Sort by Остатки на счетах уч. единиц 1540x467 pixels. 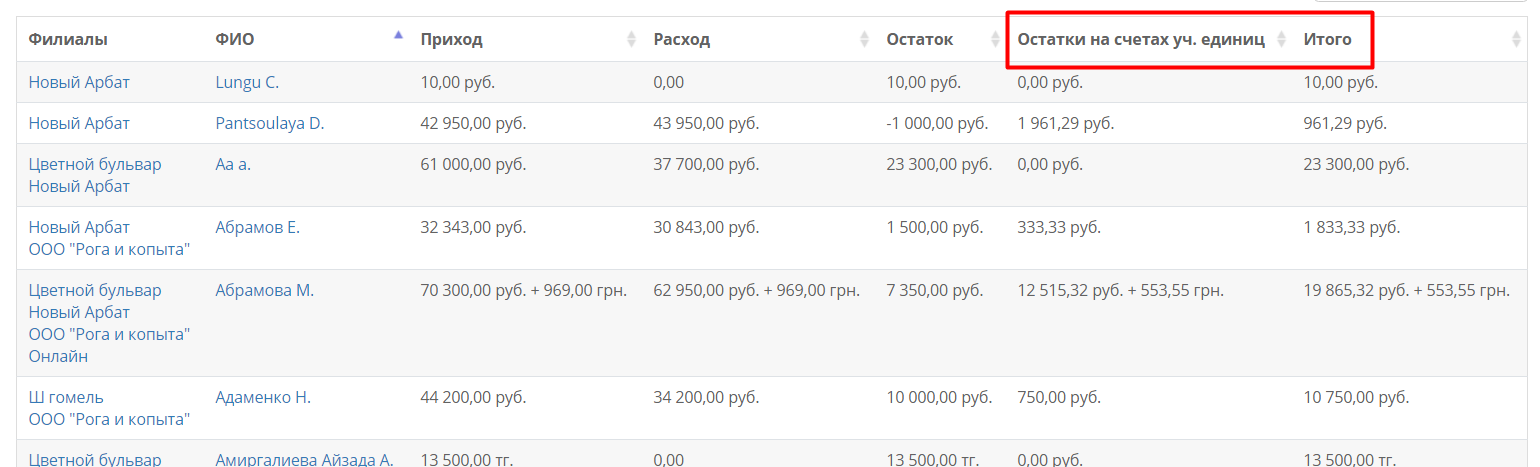tap(1141, 39)
